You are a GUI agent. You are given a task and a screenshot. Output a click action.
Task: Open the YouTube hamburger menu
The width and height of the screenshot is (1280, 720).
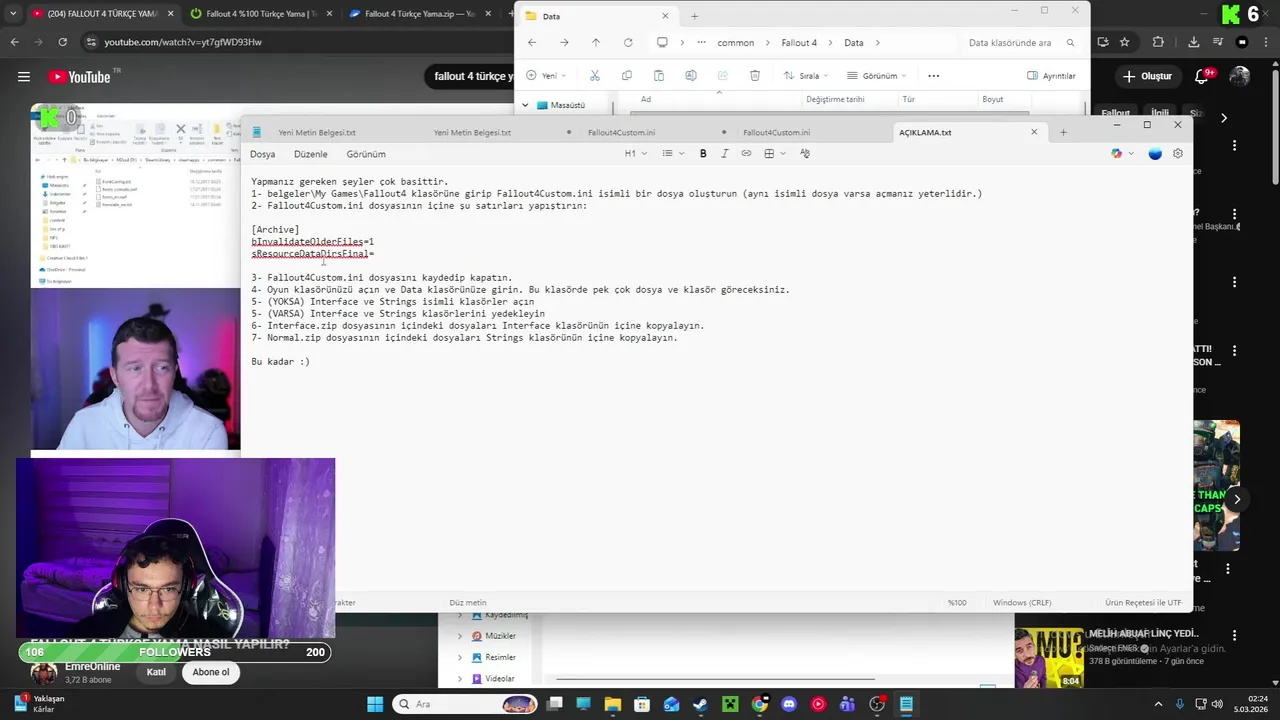pyautogui.click(x=24, y=77)
